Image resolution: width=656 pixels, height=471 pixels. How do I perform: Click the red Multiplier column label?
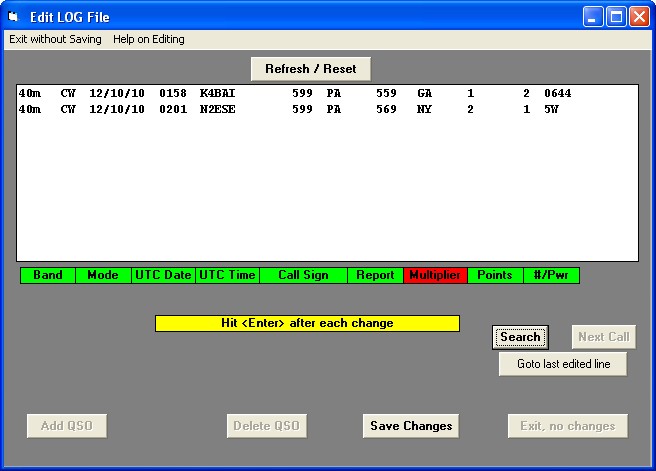click(435, 275)
